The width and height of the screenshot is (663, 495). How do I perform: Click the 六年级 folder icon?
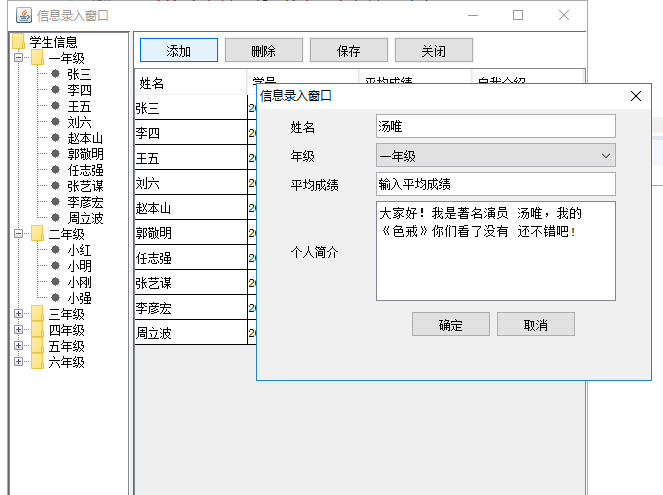(37, 362)
